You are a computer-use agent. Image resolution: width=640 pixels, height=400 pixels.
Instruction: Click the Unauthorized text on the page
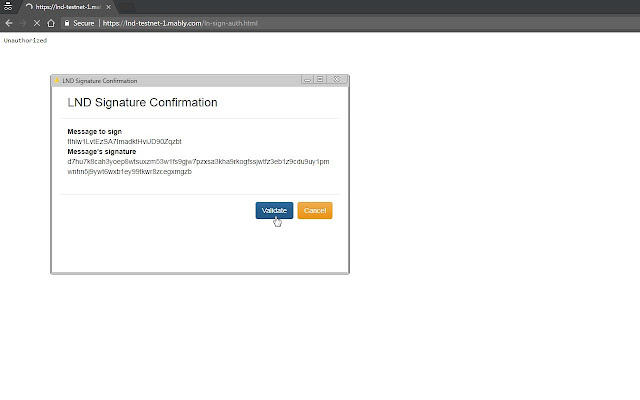pyautogui.click(x=25, y=40)
